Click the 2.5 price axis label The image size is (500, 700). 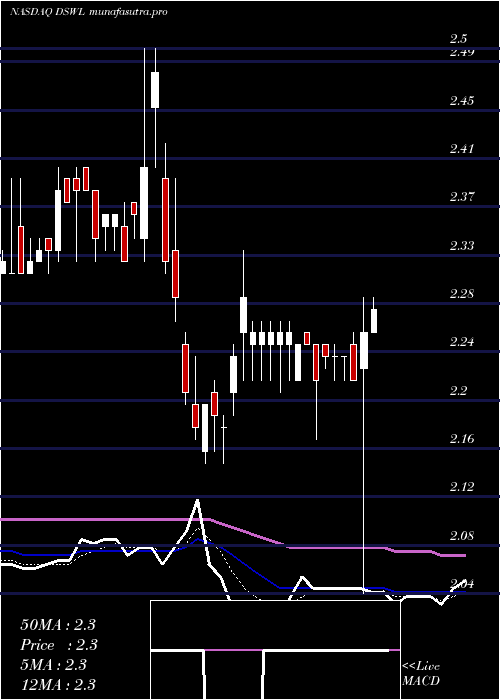coord(459,38)
